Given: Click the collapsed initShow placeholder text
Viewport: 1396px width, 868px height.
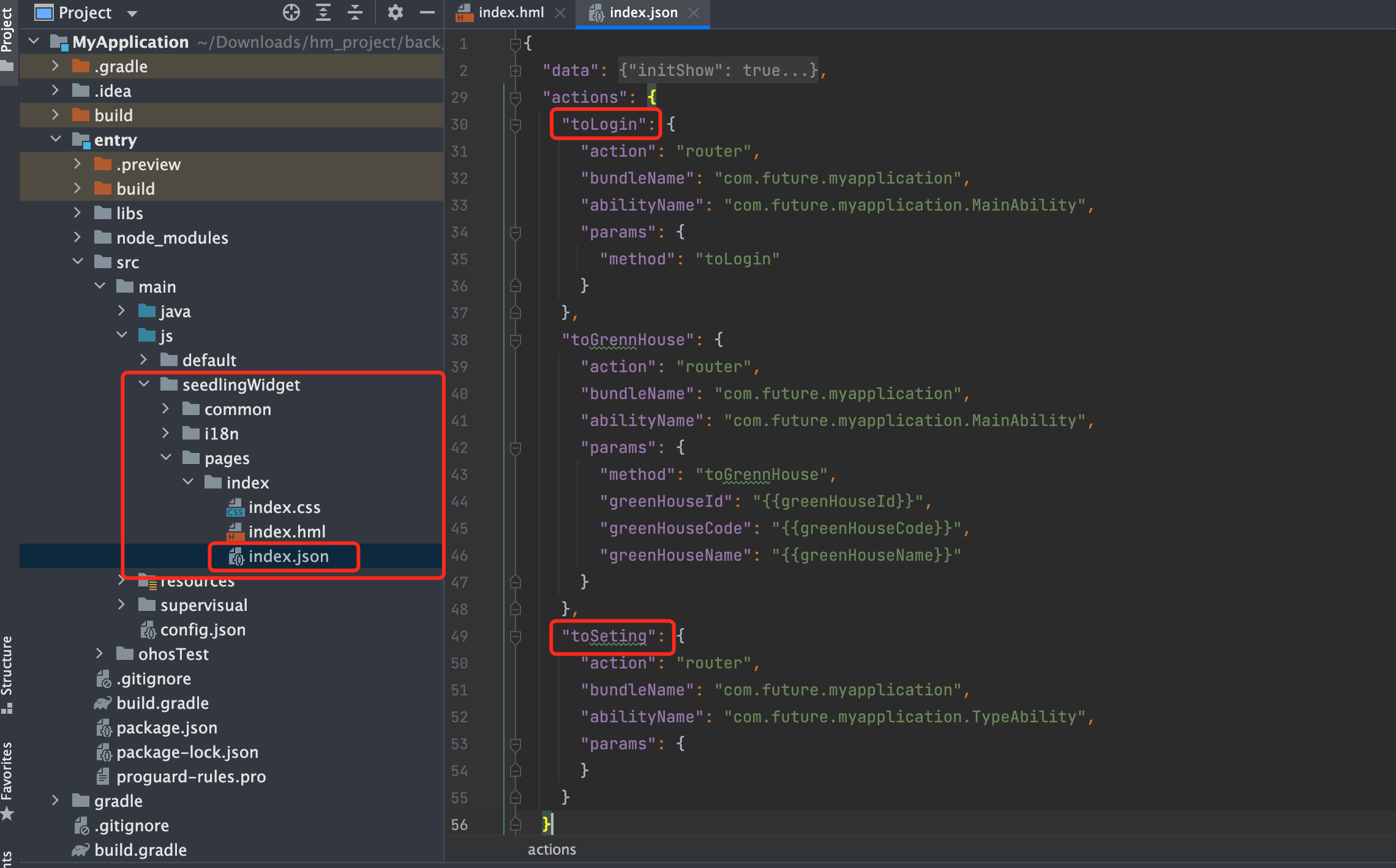Looking at the screenshot, I should click(718, 71).
